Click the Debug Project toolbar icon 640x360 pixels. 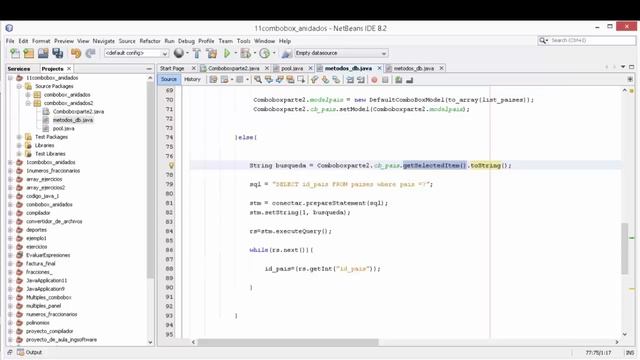(245, 53)
